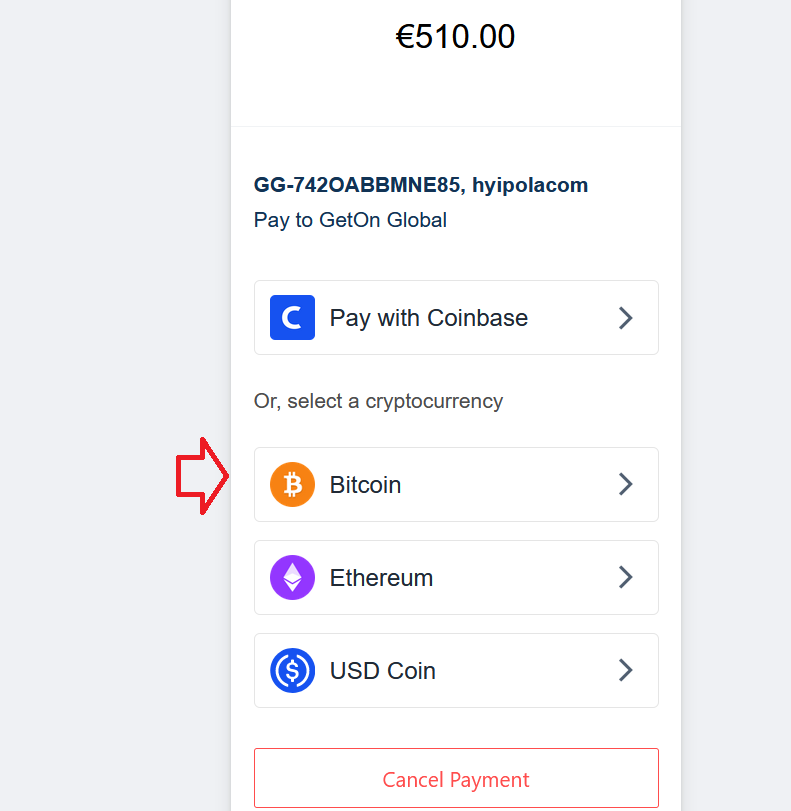791x811 pixels.
Task: Expand the USD Coin row chevron arrow
Action: (x=626, y=670)
